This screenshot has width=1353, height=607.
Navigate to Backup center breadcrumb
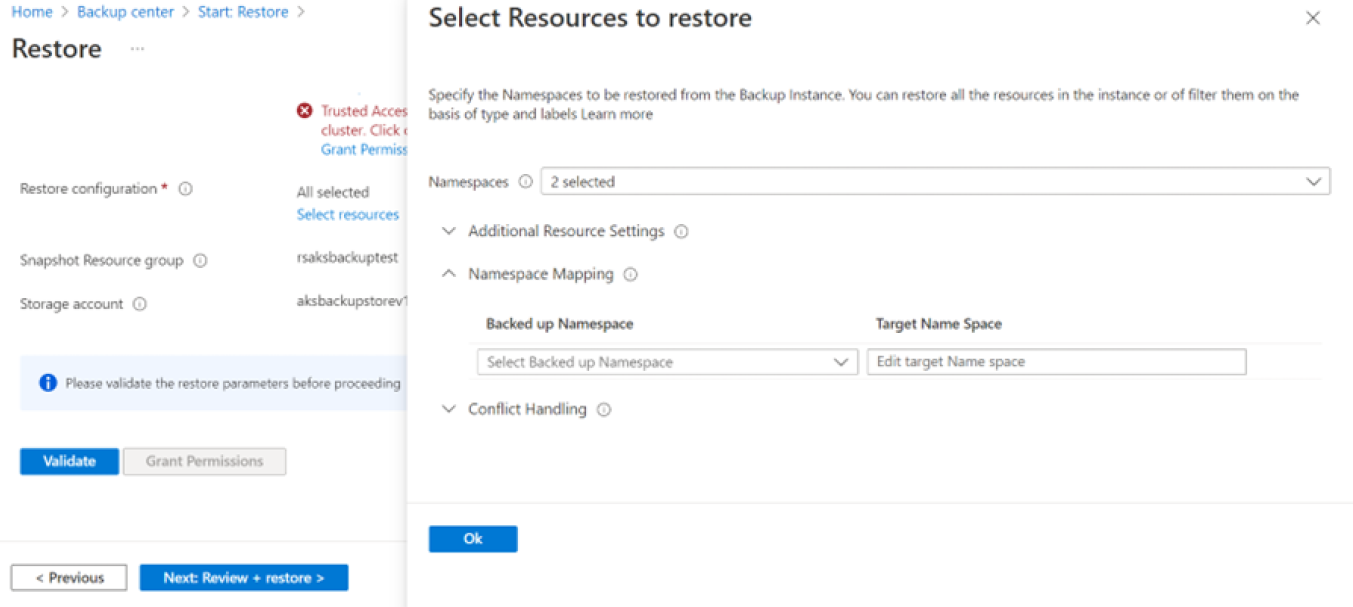coord(125,12)
